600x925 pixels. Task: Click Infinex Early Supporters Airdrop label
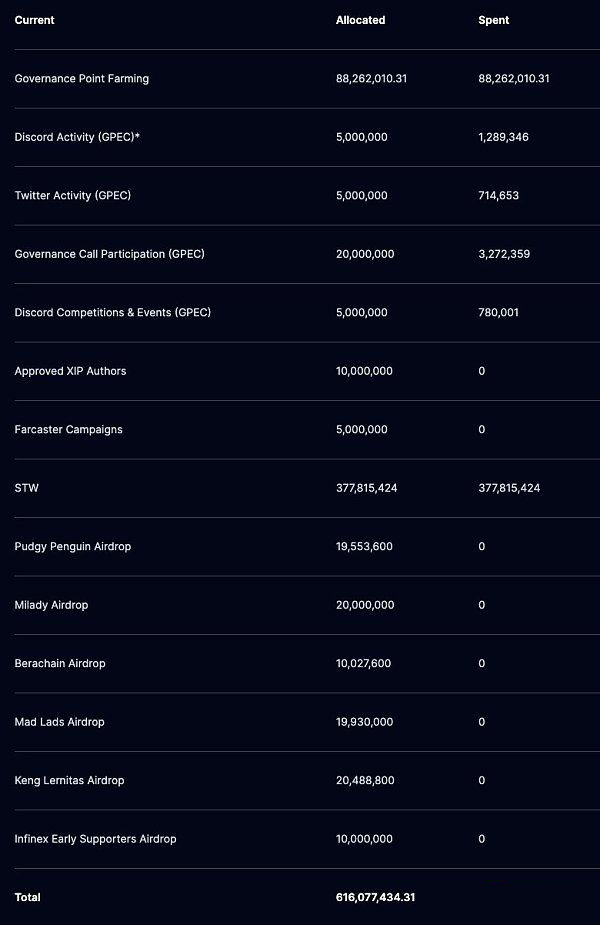click(x=96, y=838)
